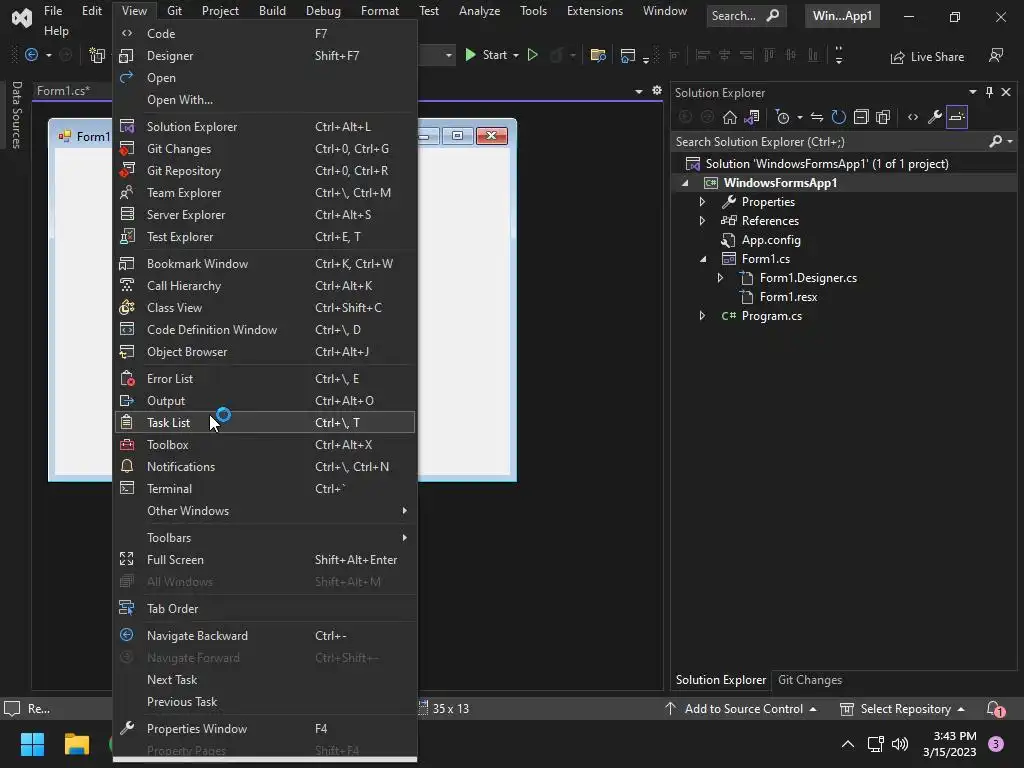Viewport: 1024px width, 768px height.
Task: Refresh Solution Explorer with refresh icon
Action: click(839, 118)
